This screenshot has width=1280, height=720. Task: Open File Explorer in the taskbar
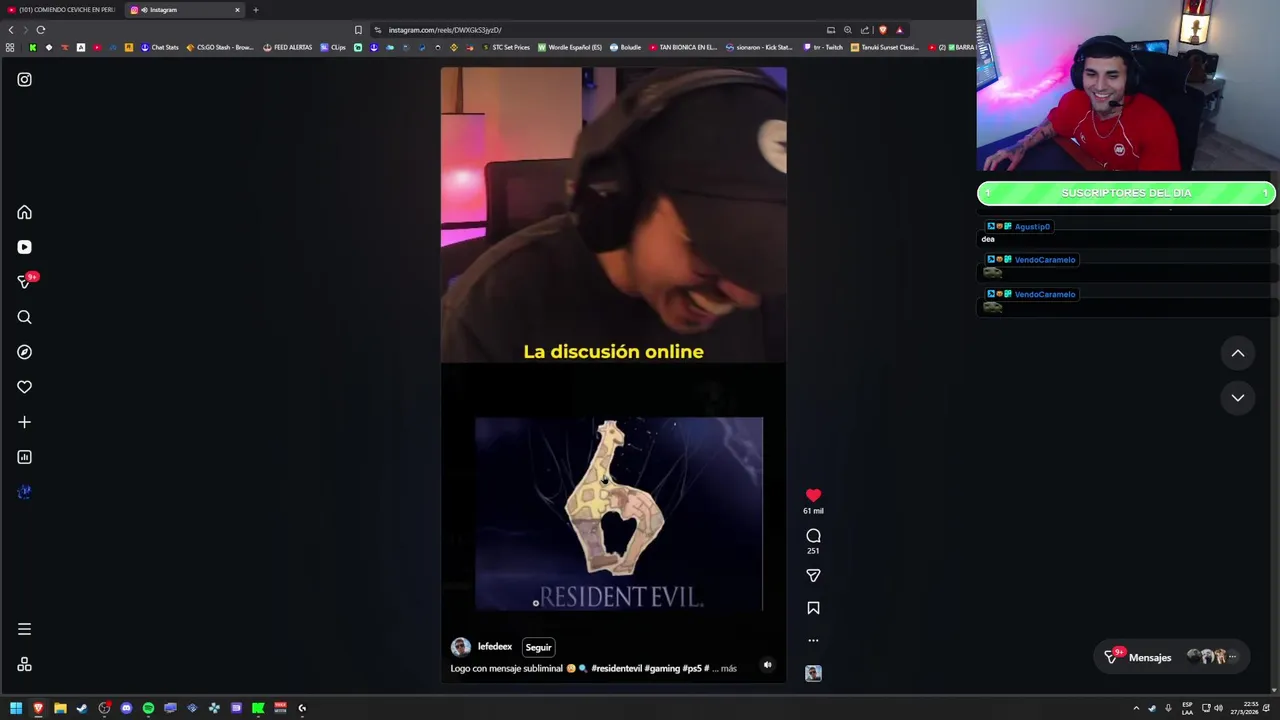(60, 708)
